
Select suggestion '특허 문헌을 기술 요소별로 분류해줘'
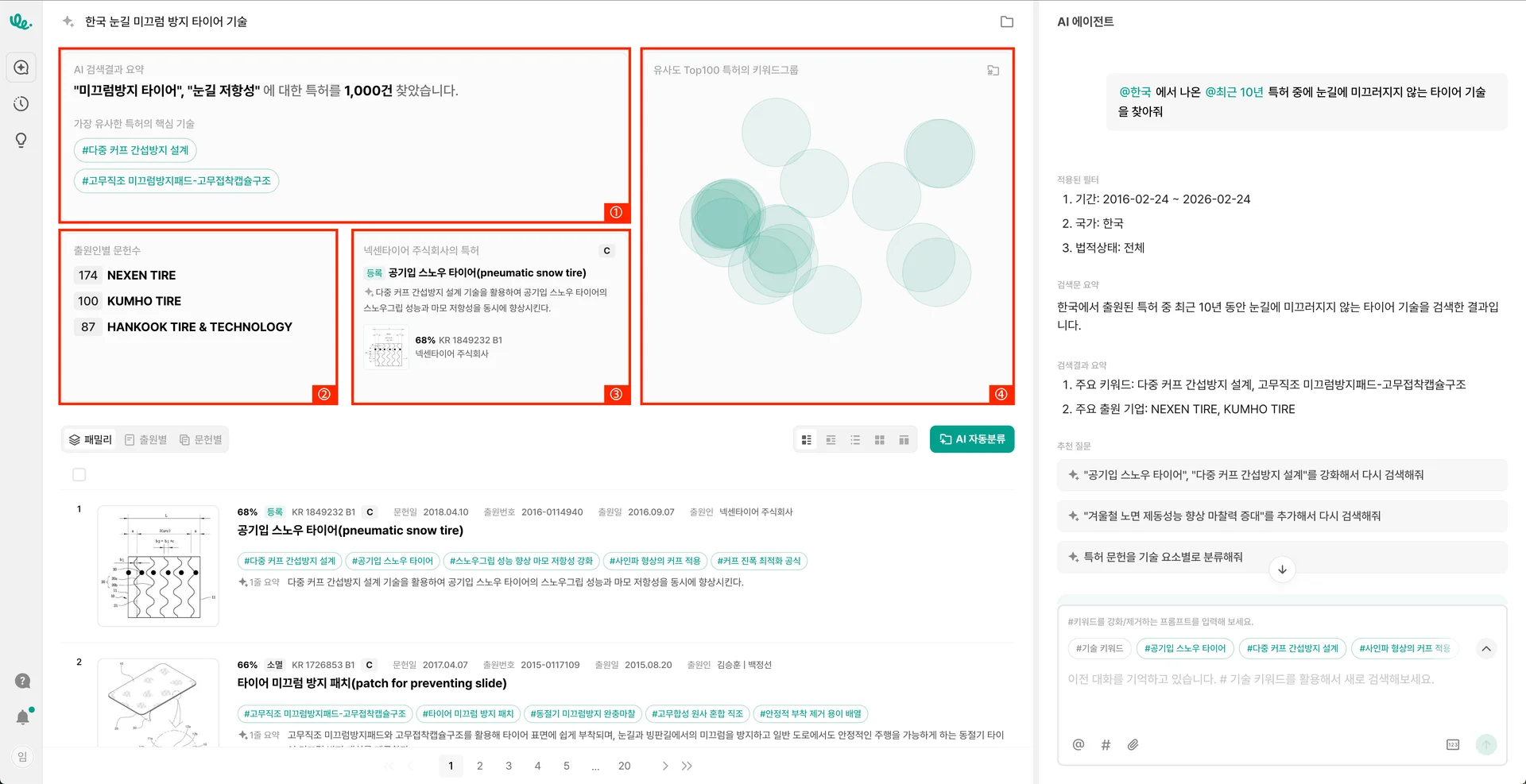(1282, 557)
